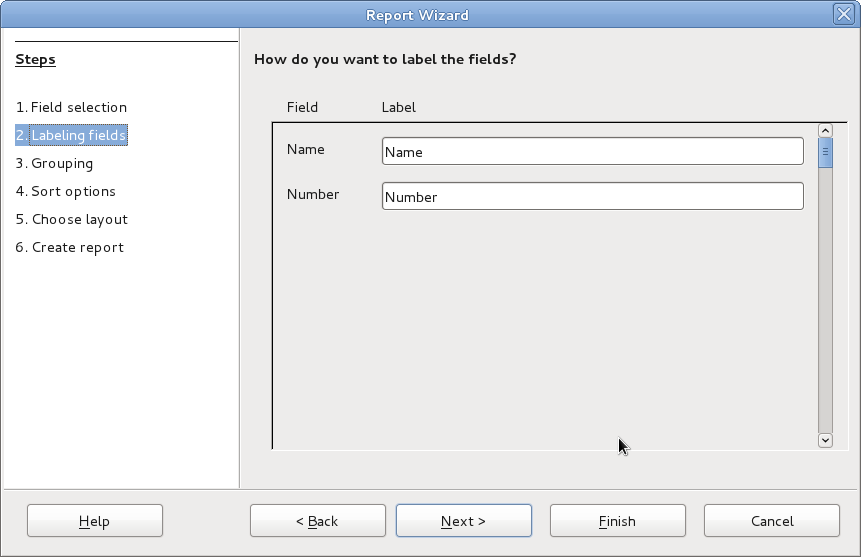Close the Report Wizard window

pos(843,14)
